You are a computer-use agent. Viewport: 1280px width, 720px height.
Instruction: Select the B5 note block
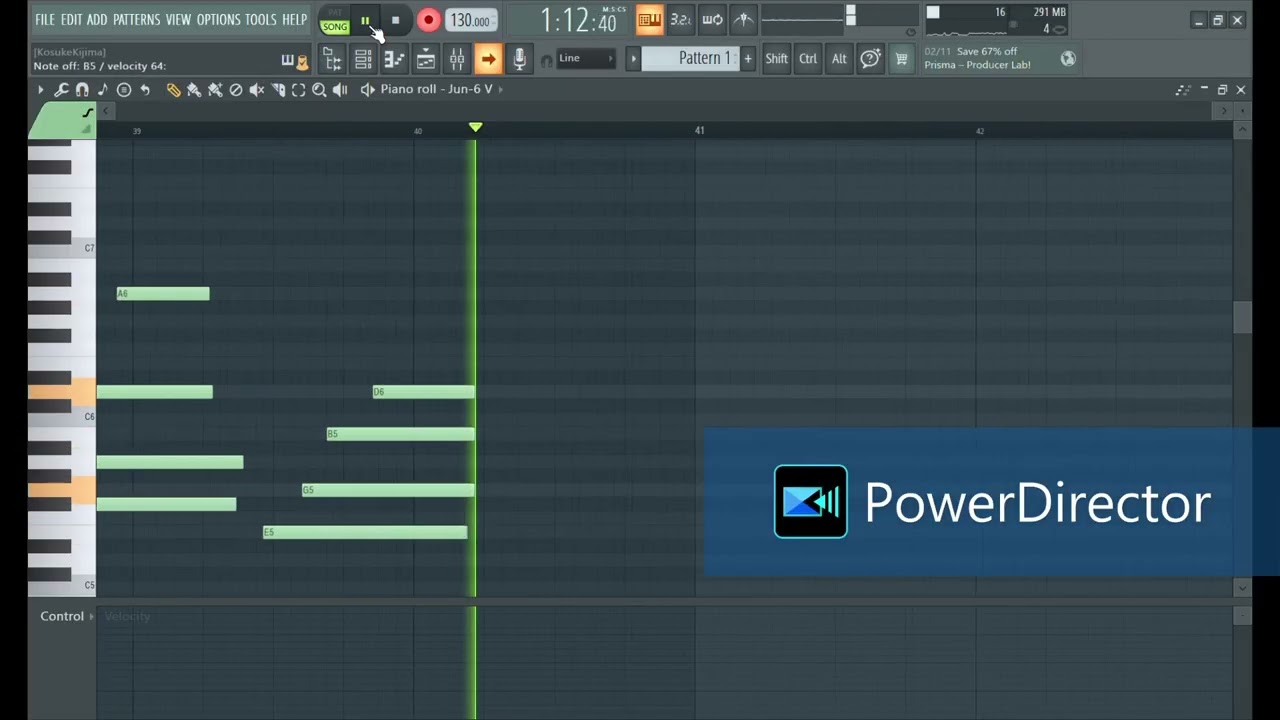[x=400, y=434]
